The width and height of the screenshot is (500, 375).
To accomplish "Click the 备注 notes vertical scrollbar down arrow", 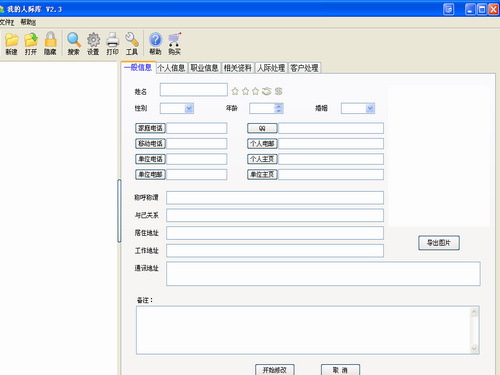I will (x=474, y=349).
